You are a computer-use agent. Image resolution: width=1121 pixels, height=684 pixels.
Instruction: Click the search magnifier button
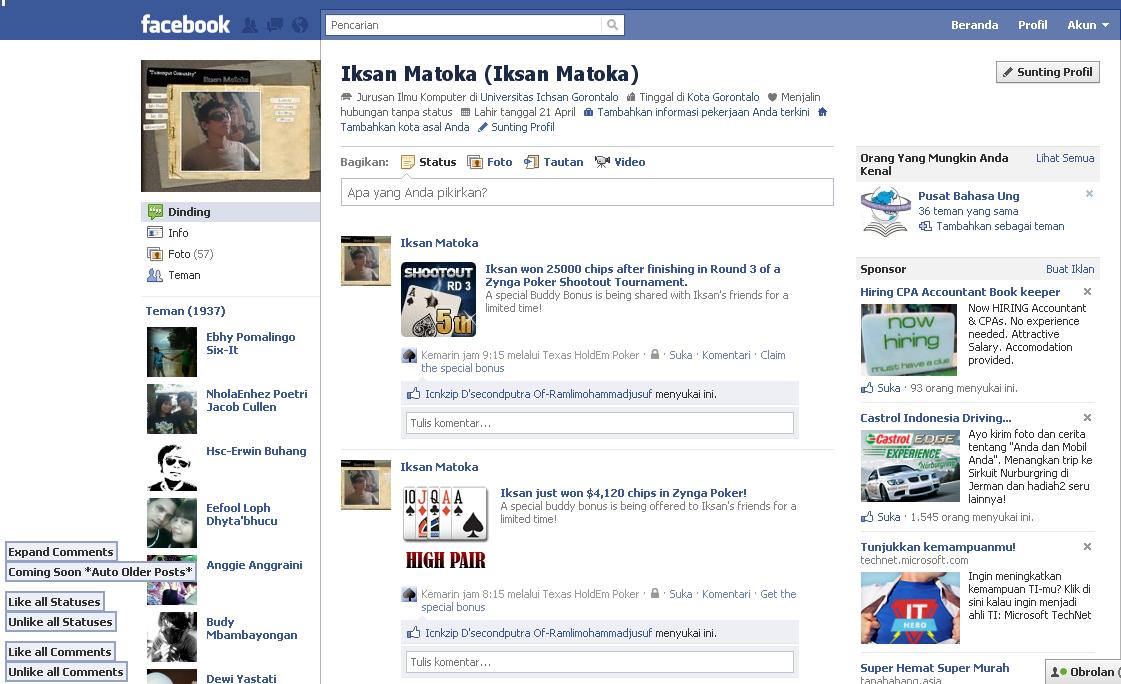613,25
